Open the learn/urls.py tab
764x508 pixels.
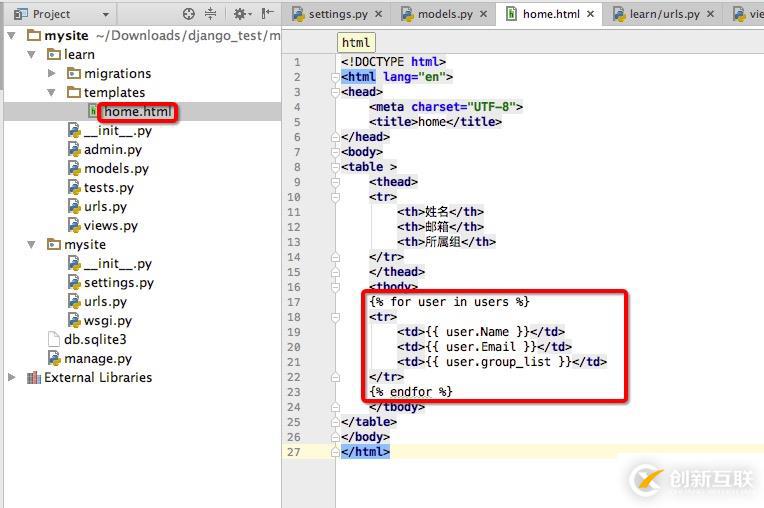click(664, 14)
